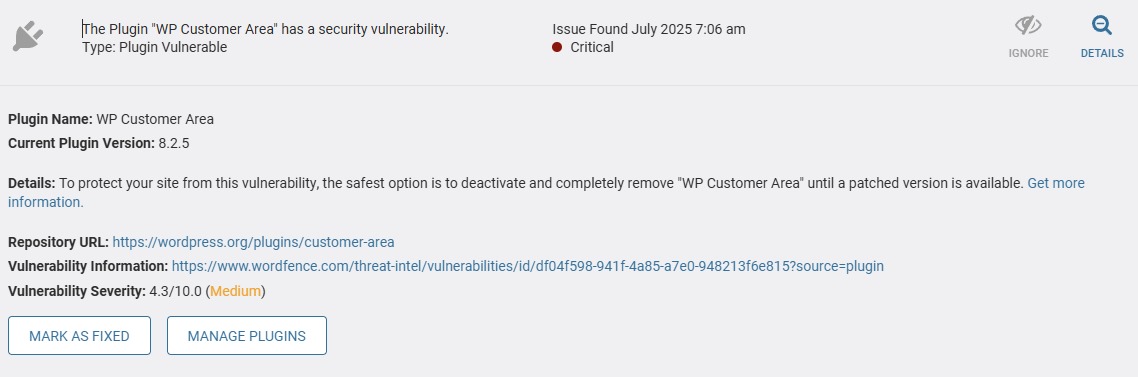Click the magnifying glass Details icon
This screenshot has height=377, width=1138.
coord(1102,26)
